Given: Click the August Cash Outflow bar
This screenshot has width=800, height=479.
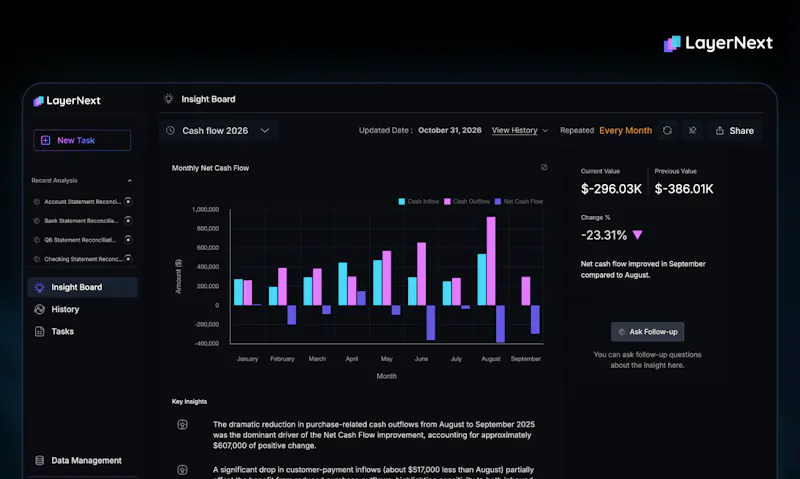Looking at the screenshot, I should [x=491, y=261].
